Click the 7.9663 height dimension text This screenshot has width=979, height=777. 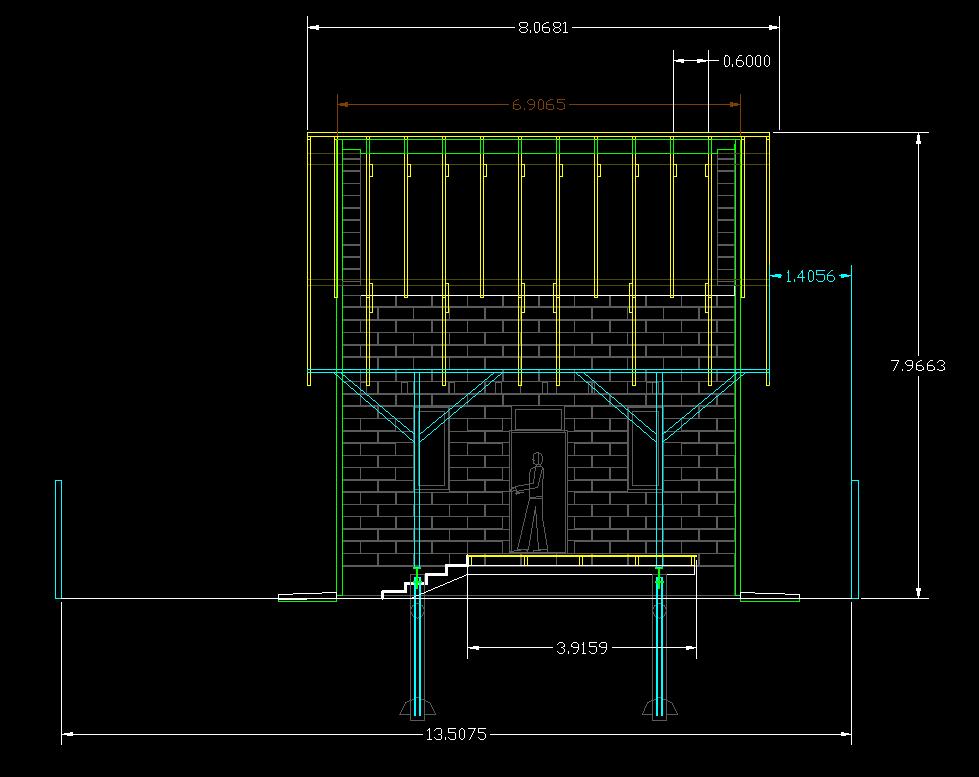[x=918, y=365]
